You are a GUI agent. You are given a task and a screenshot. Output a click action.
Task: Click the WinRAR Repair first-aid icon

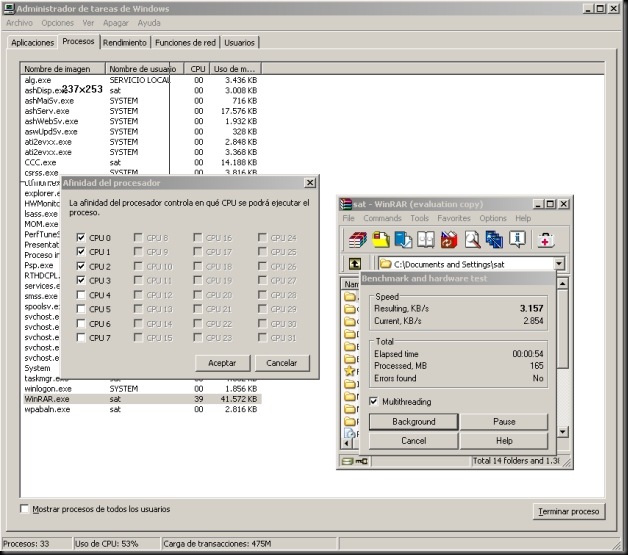click(545, 239)
